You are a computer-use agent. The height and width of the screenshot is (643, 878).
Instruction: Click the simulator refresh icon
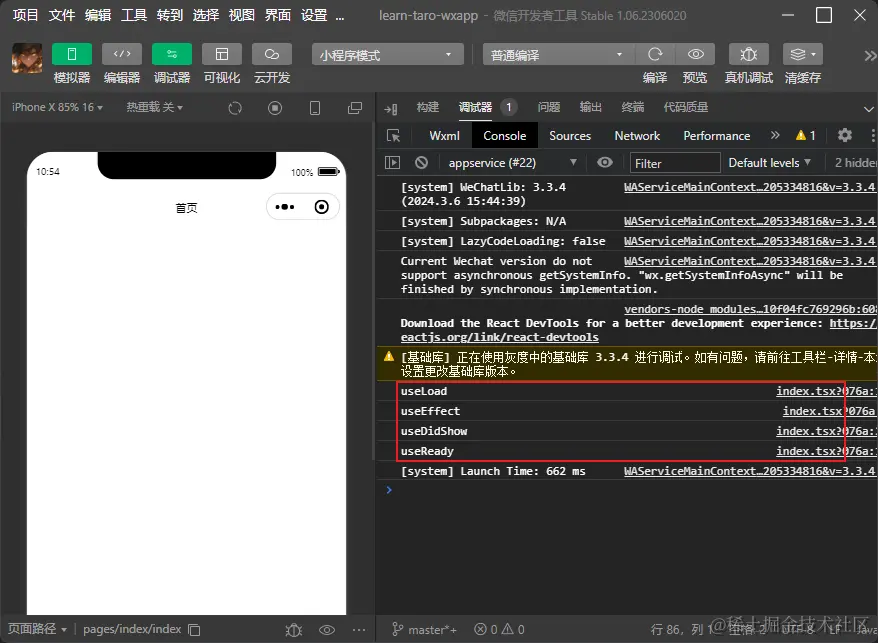(x=235, y=108)
